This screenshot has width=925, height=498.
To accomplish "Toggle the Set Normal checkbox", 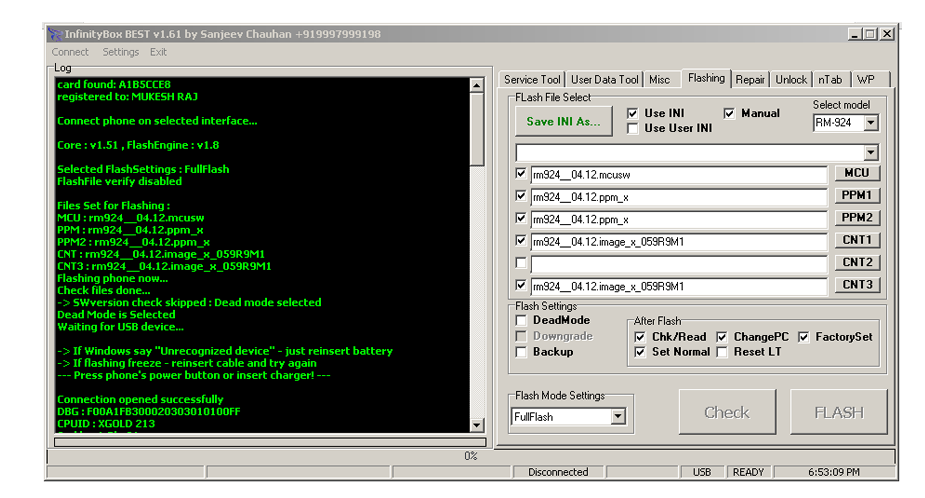I will point(640,352).
